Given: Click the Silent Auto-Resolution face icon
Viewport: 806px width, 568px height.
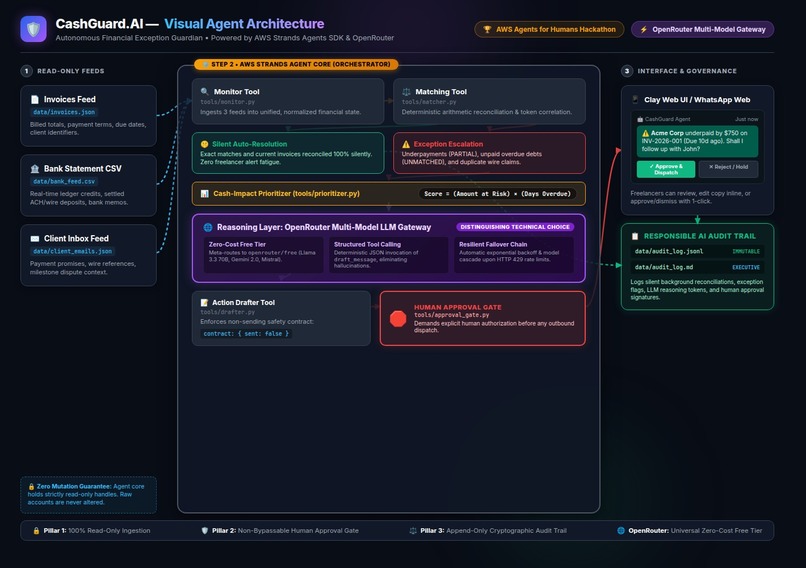Looking at the screenshot, I should pos(205,144).
